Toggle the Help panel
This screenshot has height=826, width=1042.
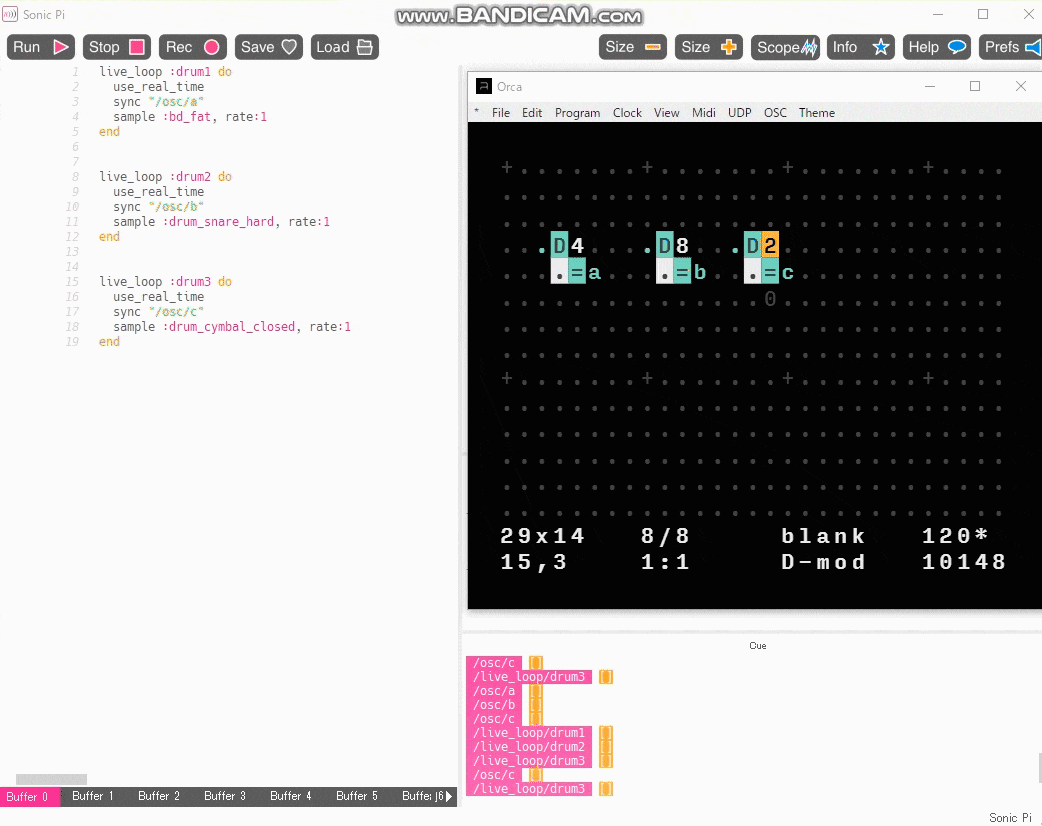pyautogui.click(x=937, y=47)
